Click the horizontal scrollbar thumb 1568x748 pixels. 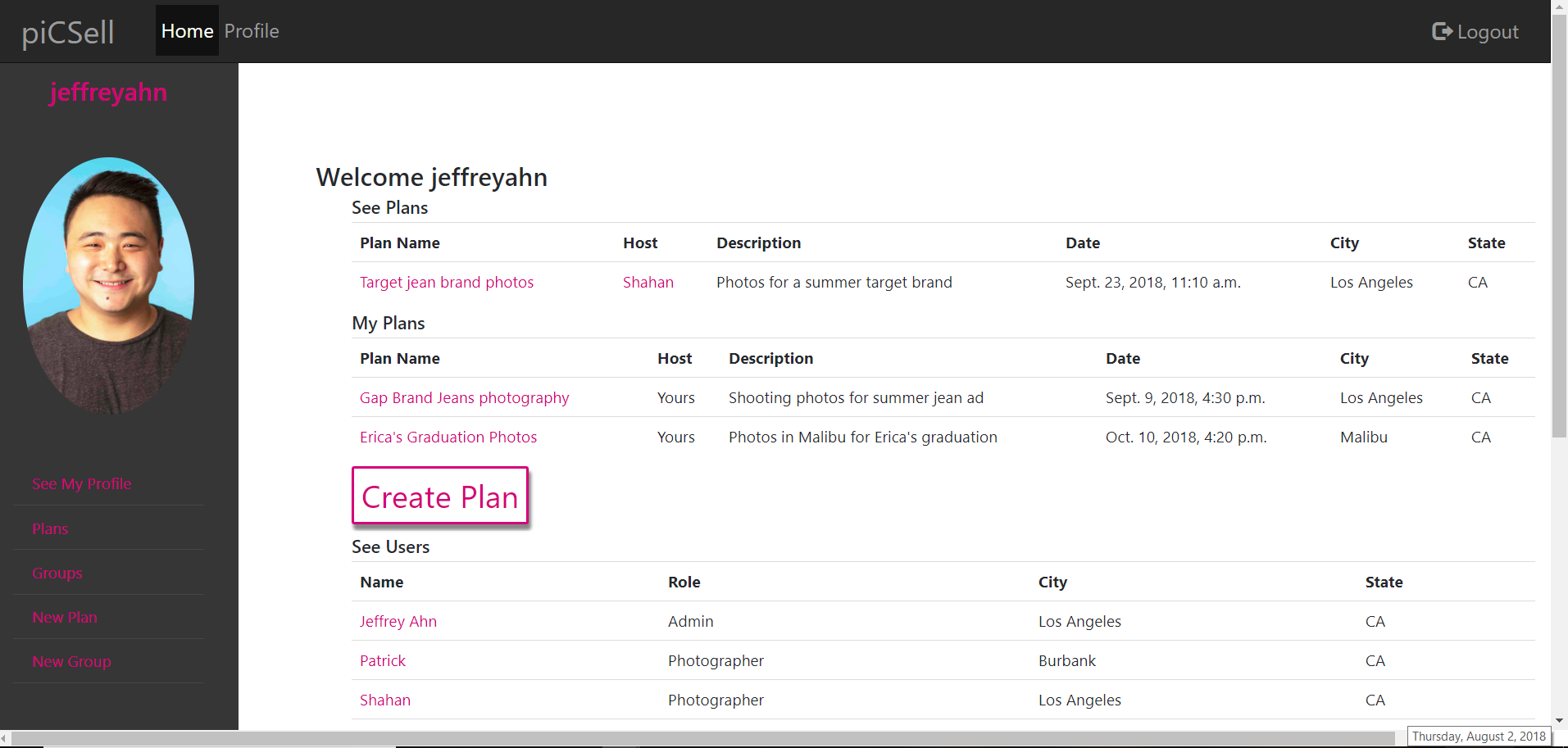coord(705,739)
